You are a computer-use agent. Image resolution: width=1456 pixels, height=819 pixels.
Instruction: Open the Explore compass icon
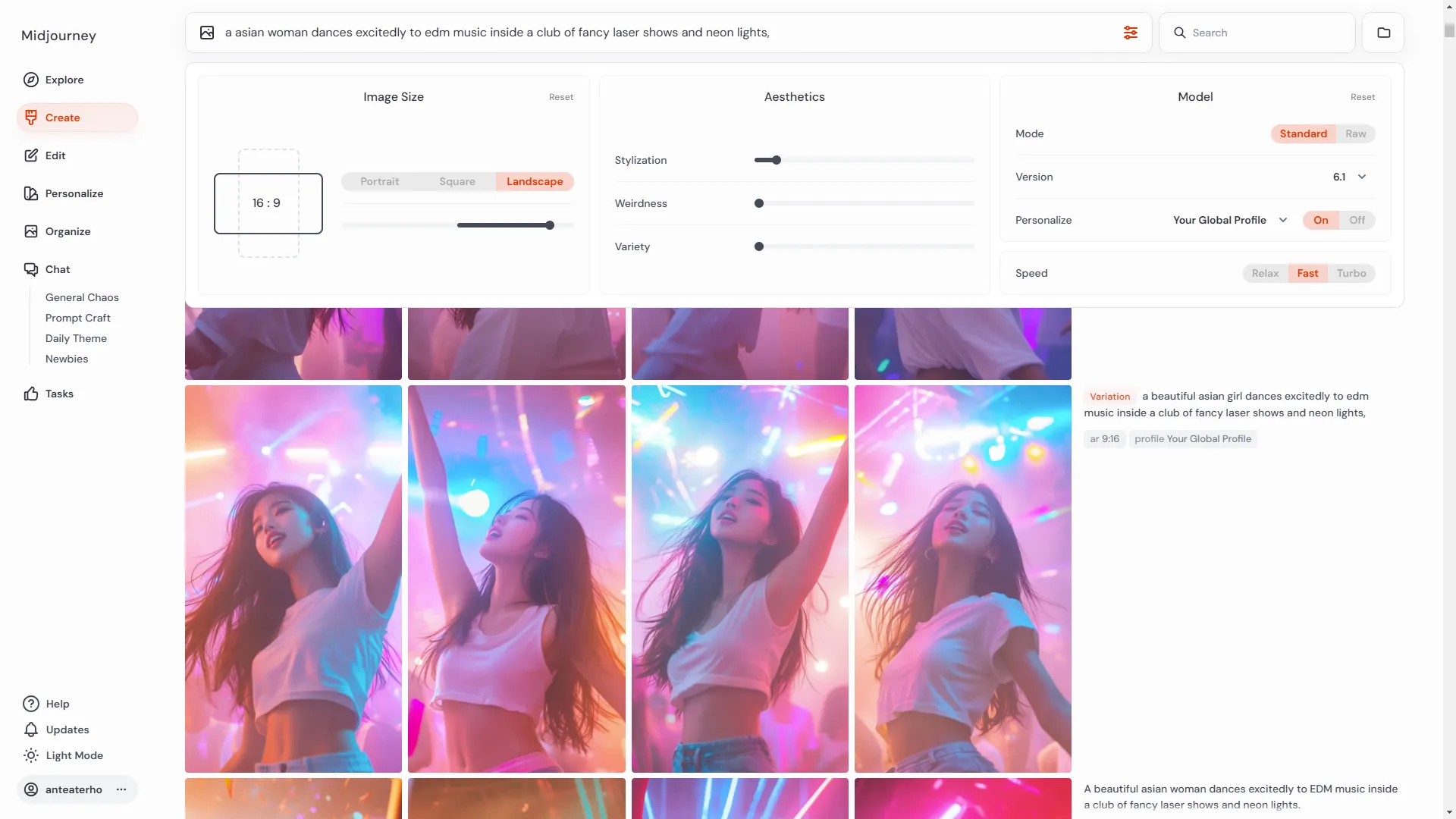(31, 80)
